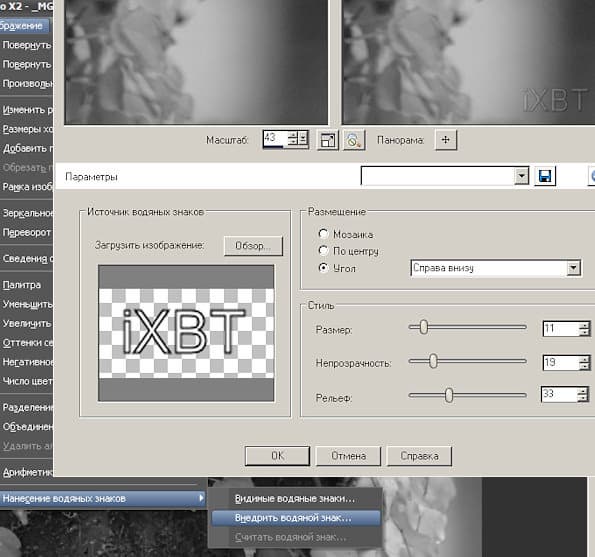This screenshot has height=557, width=595.
Task: Select Негативное menu item
Action: [x=27, y=362]
